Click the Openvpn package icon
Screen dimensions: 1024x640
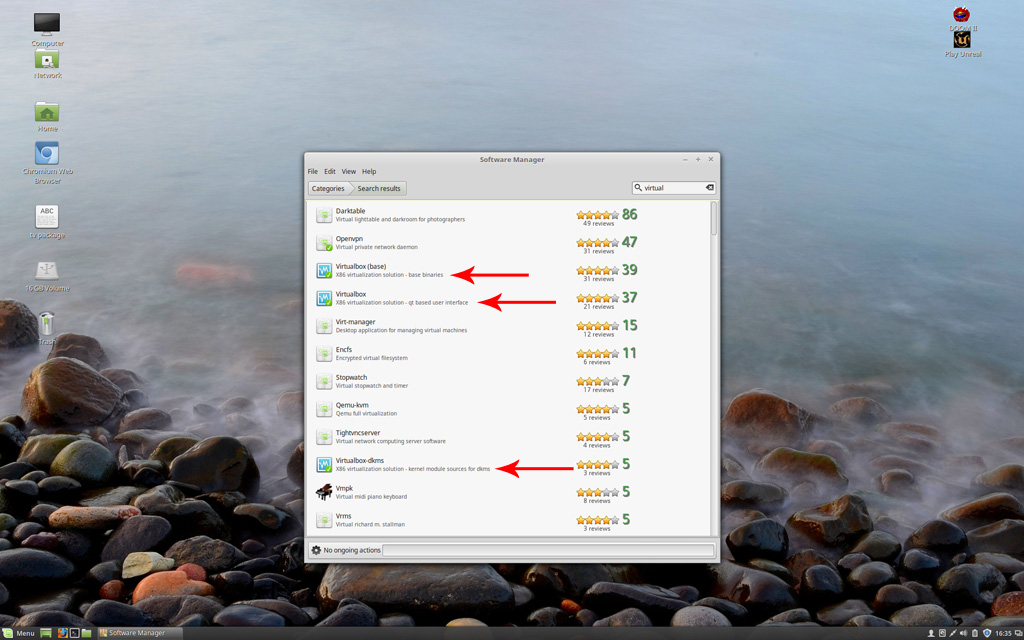[324, 243]
